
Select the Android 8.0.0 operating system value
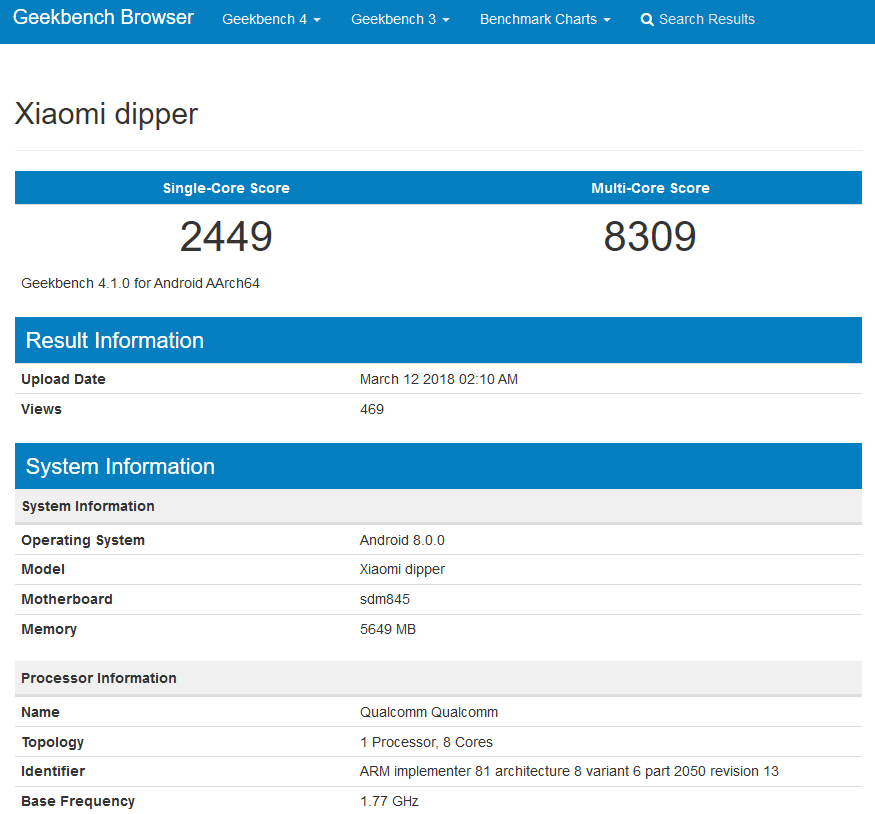[x=402, y=541]
